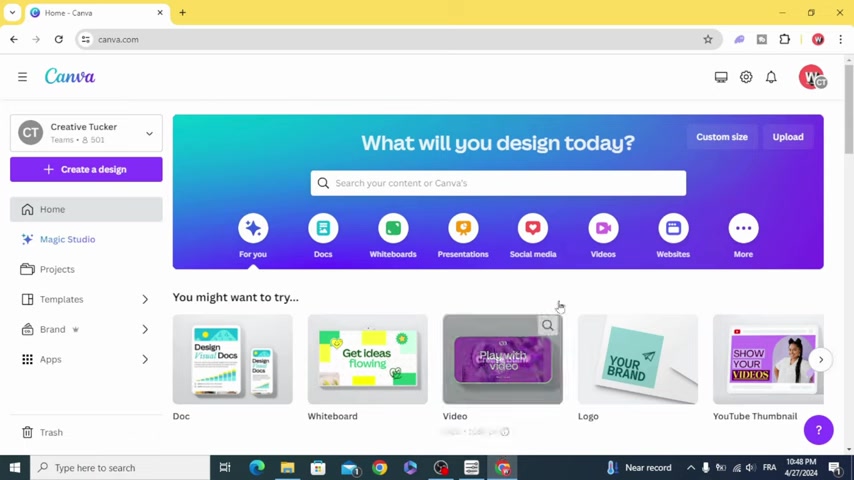
Task: Select the Websites category icon
Action: click(x=673, y=228)
